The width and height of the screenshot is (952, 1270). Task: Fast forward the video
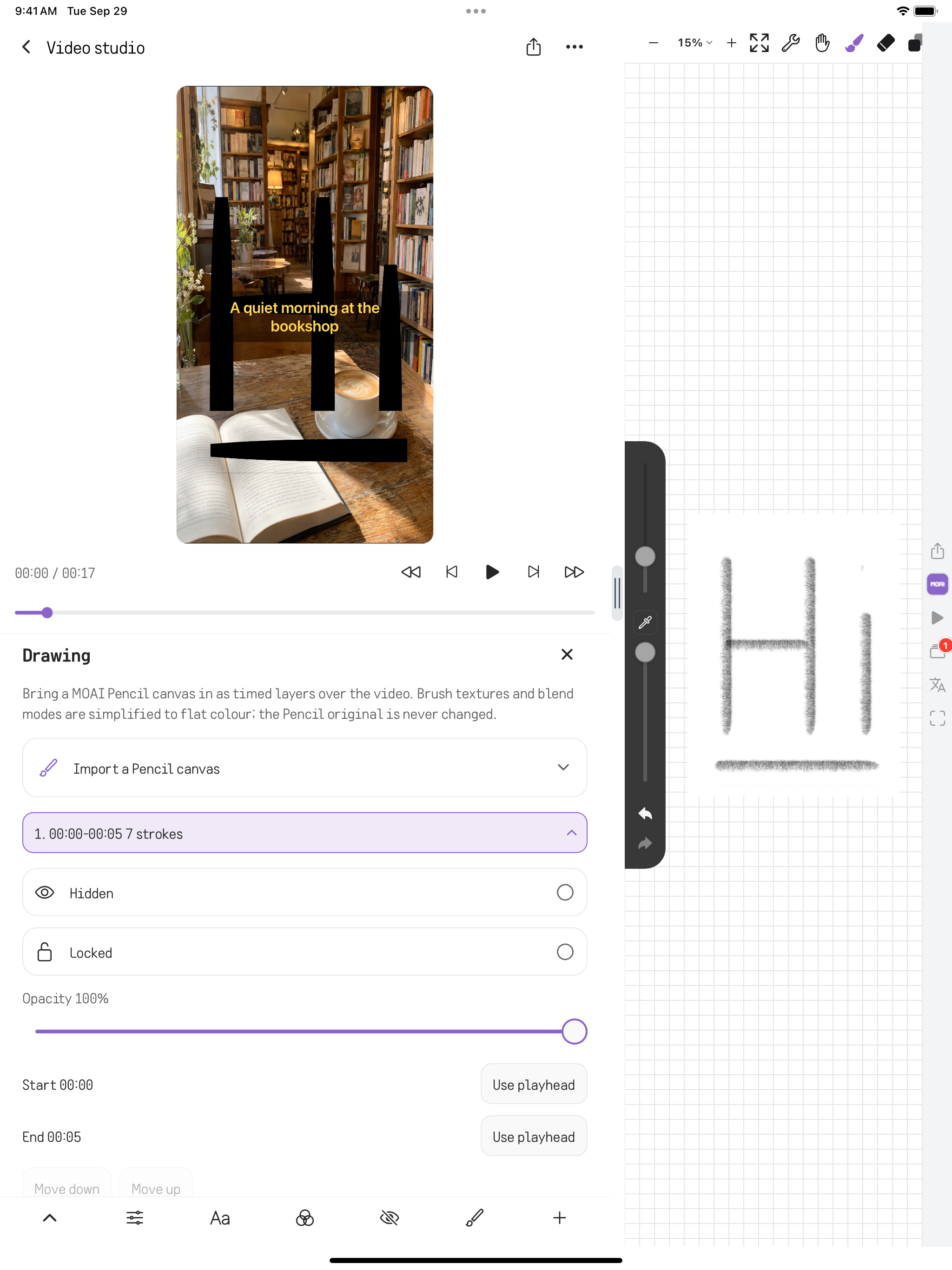pos(574,572)
